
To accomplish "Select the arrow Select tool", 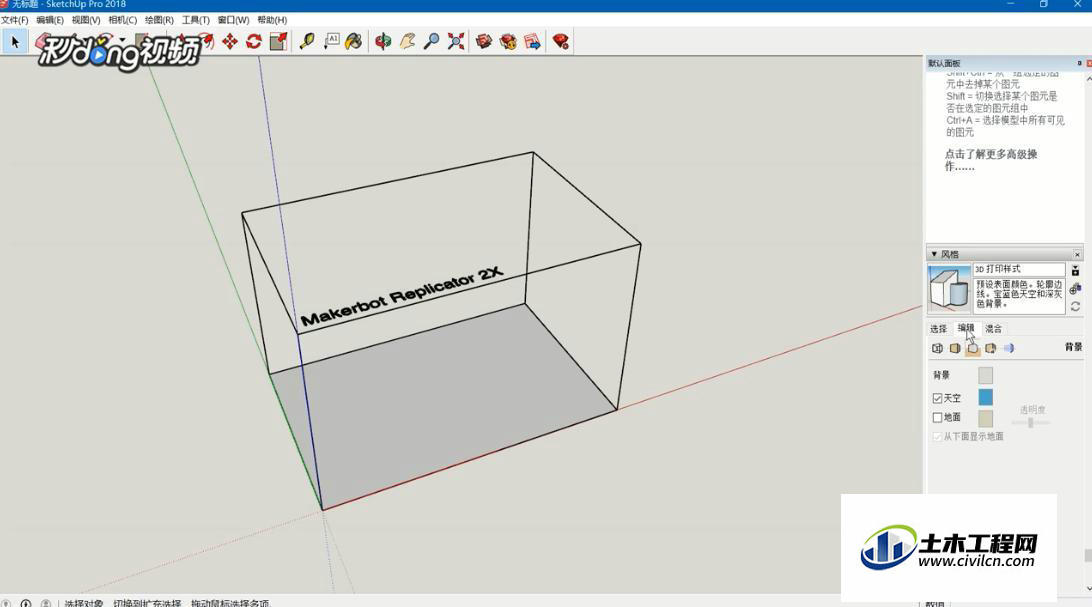I will click(x=15, y=42).
